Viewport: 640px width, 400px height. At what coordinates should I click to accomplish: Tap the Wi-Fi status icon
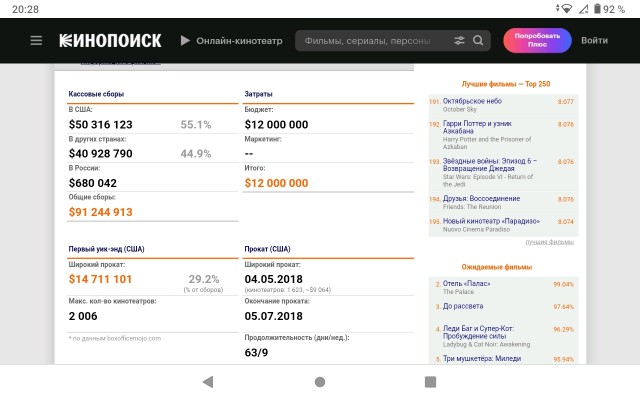[567, 9]
